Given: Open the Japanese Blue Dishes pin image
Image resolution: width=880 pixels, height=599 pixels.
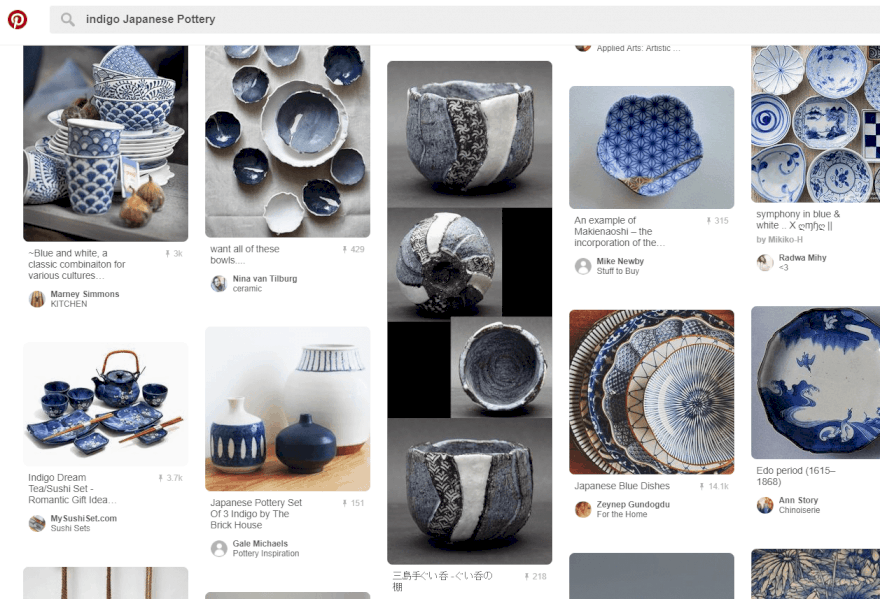Looking at the screenshot, I should click(651, 391).
